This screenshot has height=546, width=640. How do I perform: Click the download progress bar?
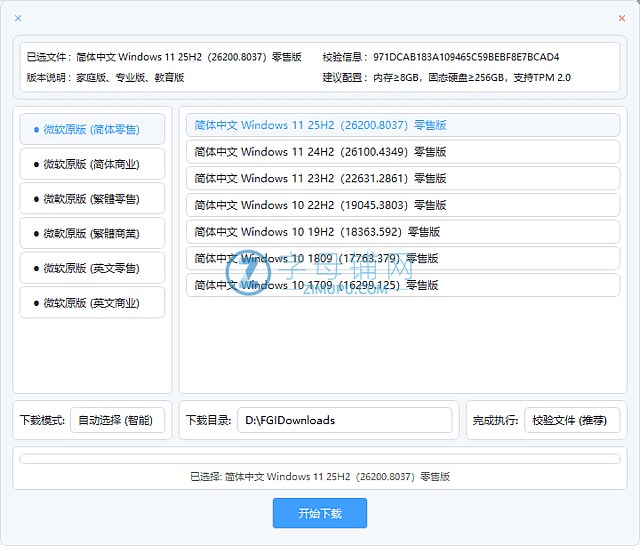click(x=320, y=459)
